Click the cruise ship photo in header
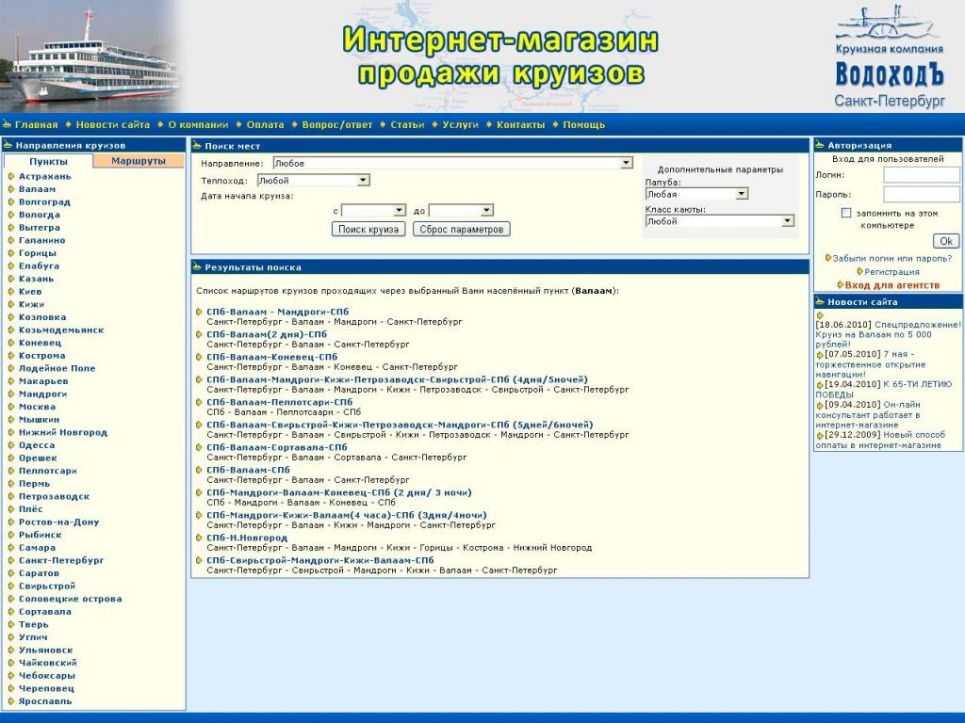 tap(91, 57)
